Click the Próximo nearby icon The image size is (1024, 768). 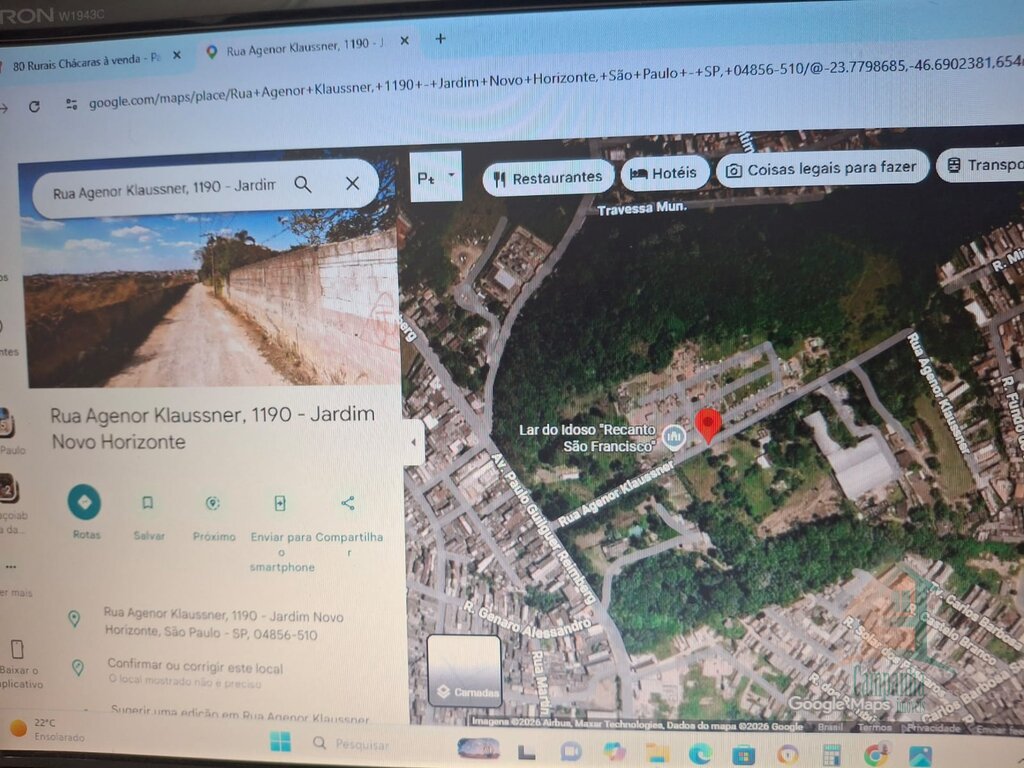pos(213,503)
